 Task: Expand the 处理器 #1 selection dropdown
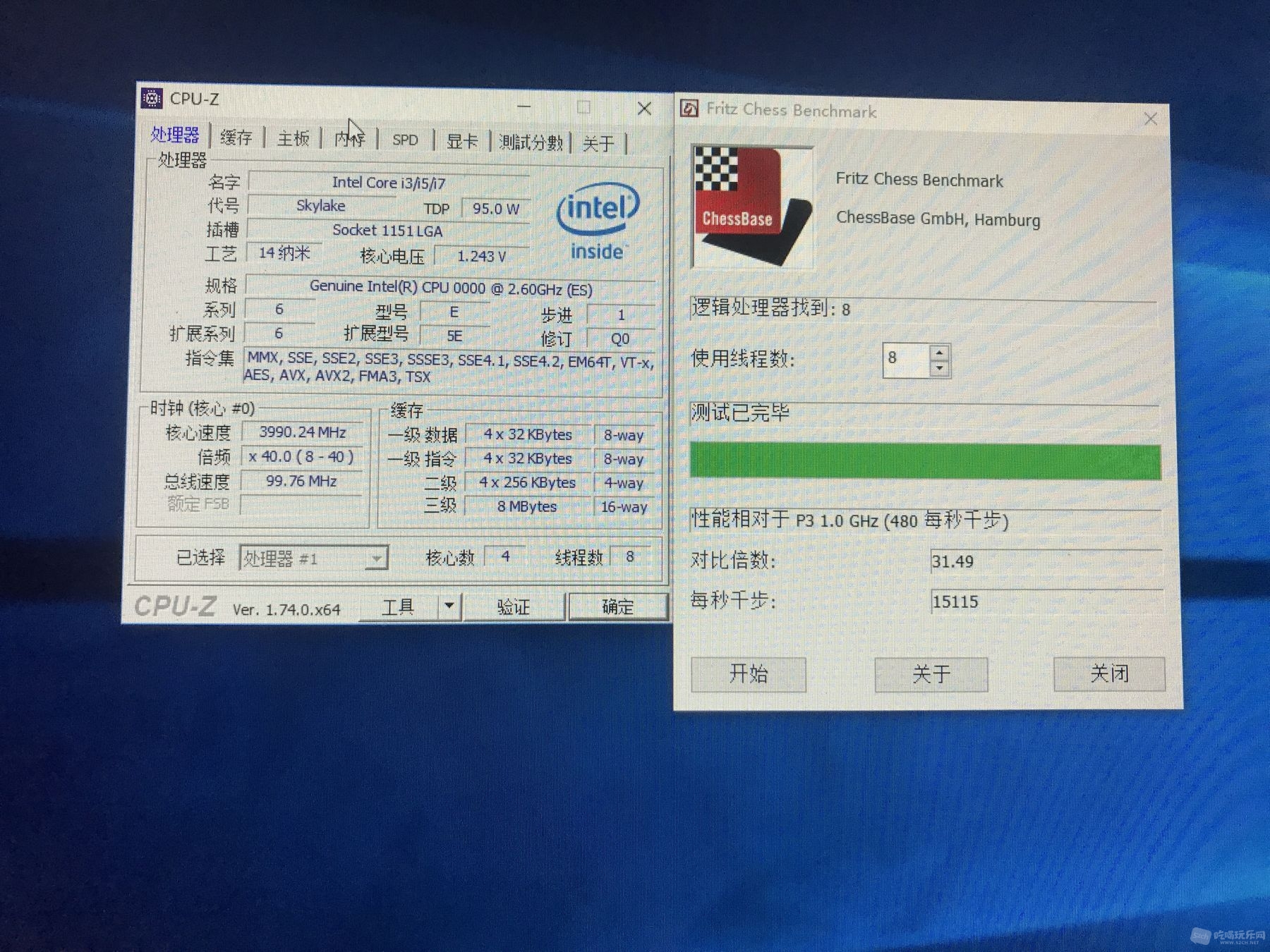[x=376, y=559]
